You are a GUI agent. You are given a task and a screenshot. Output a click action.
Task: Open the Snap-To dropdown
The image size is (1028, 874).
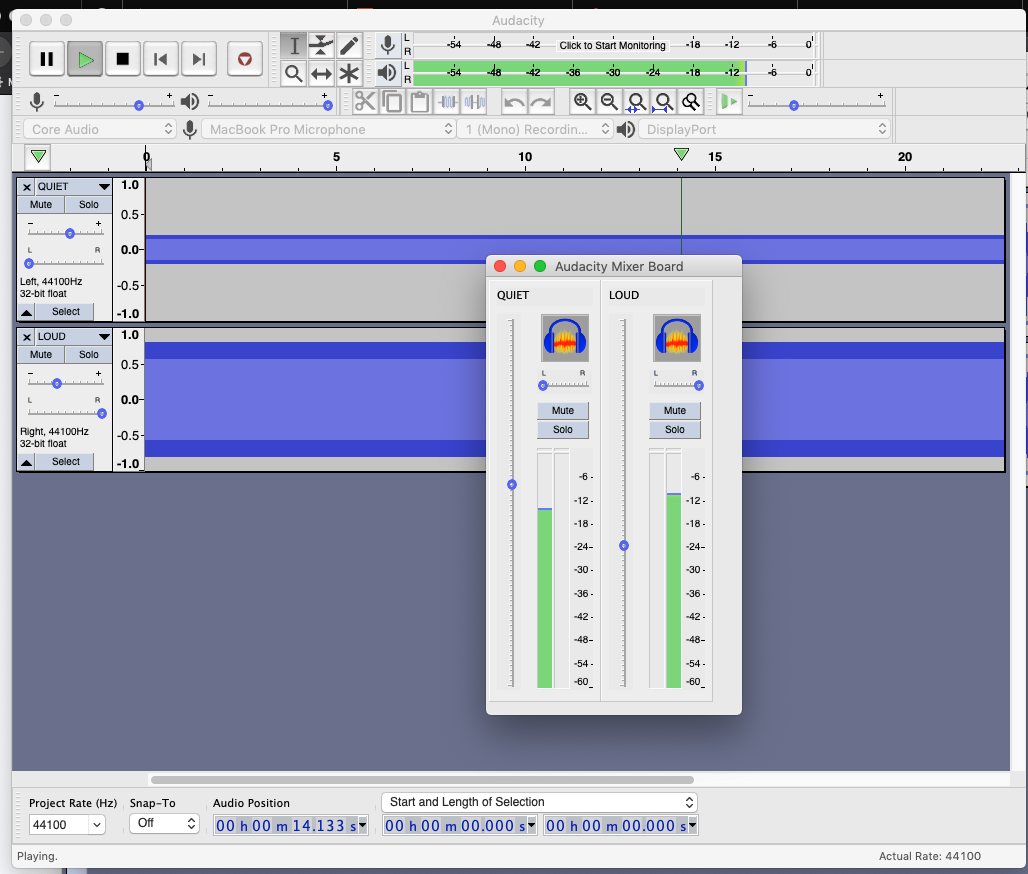(164, 825)
